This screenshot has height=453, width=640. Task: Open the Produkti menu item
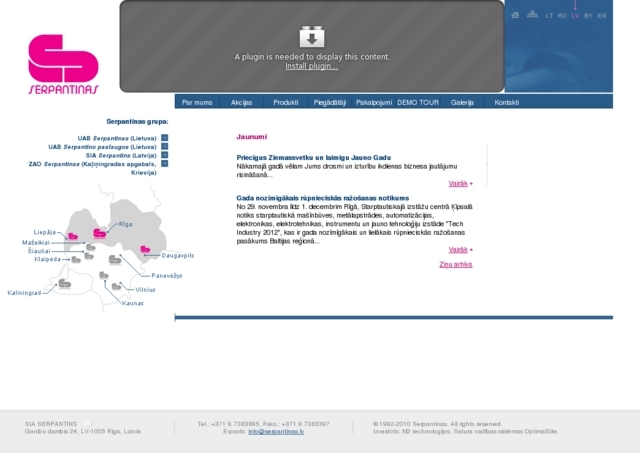pos(286,102)
